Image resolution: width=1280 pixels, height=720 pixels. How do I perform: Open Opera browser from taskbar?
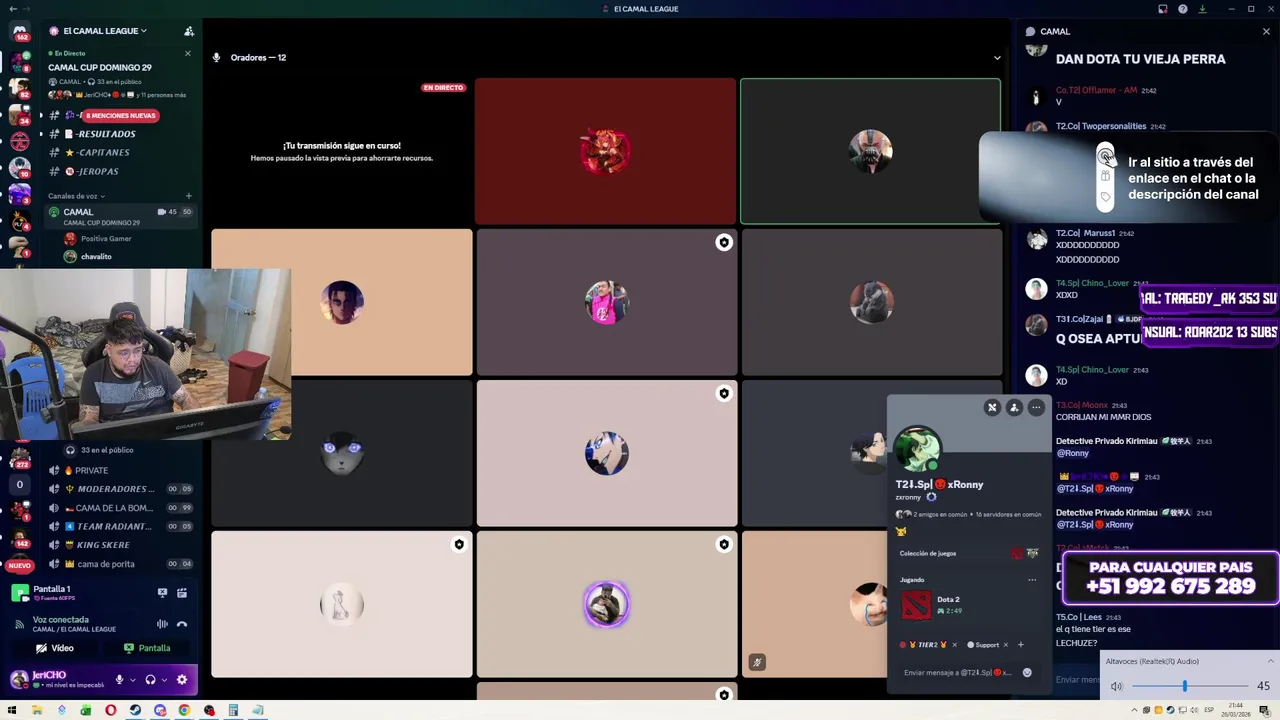point(111,711)
